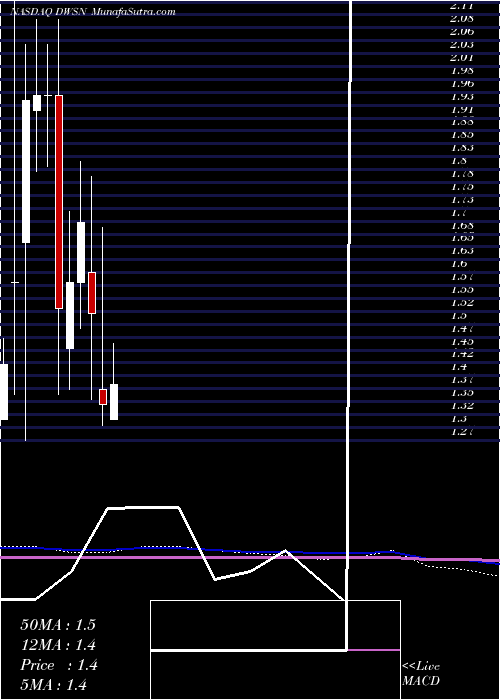Select the 2.01 price axis label

[462, 58]
